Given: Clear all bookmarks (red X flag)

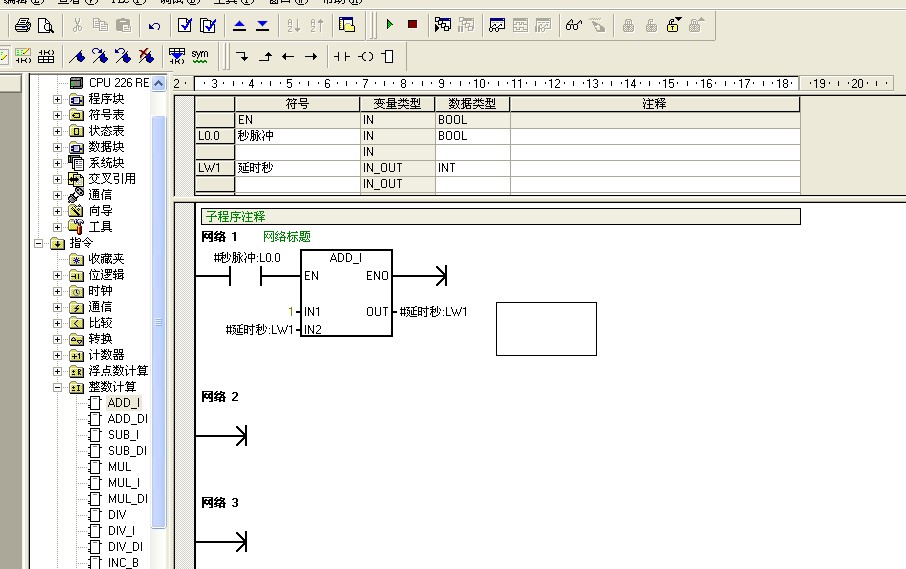Looking at the screenshot, I should [x=146, y=56].
